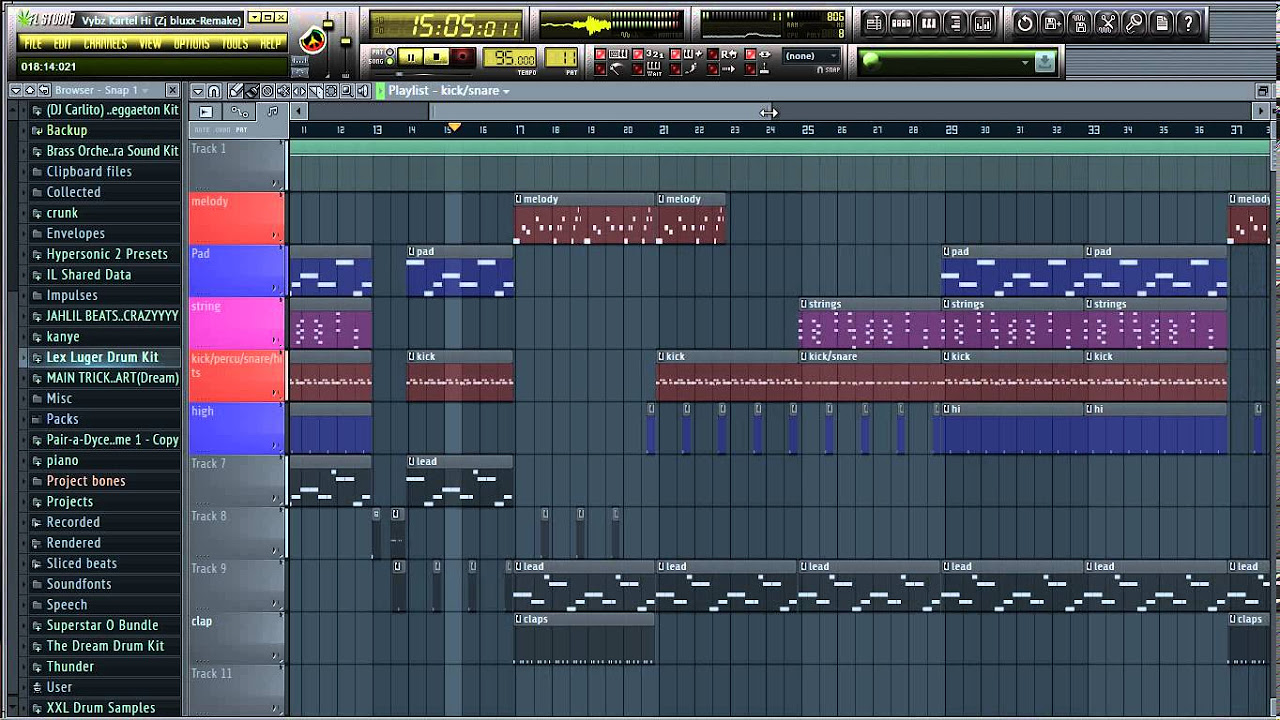The width and height of the screenshot is (1280, 720).
Task: Toggle the countdown before recording 3-2-1 switch
Action: [638, 53]
